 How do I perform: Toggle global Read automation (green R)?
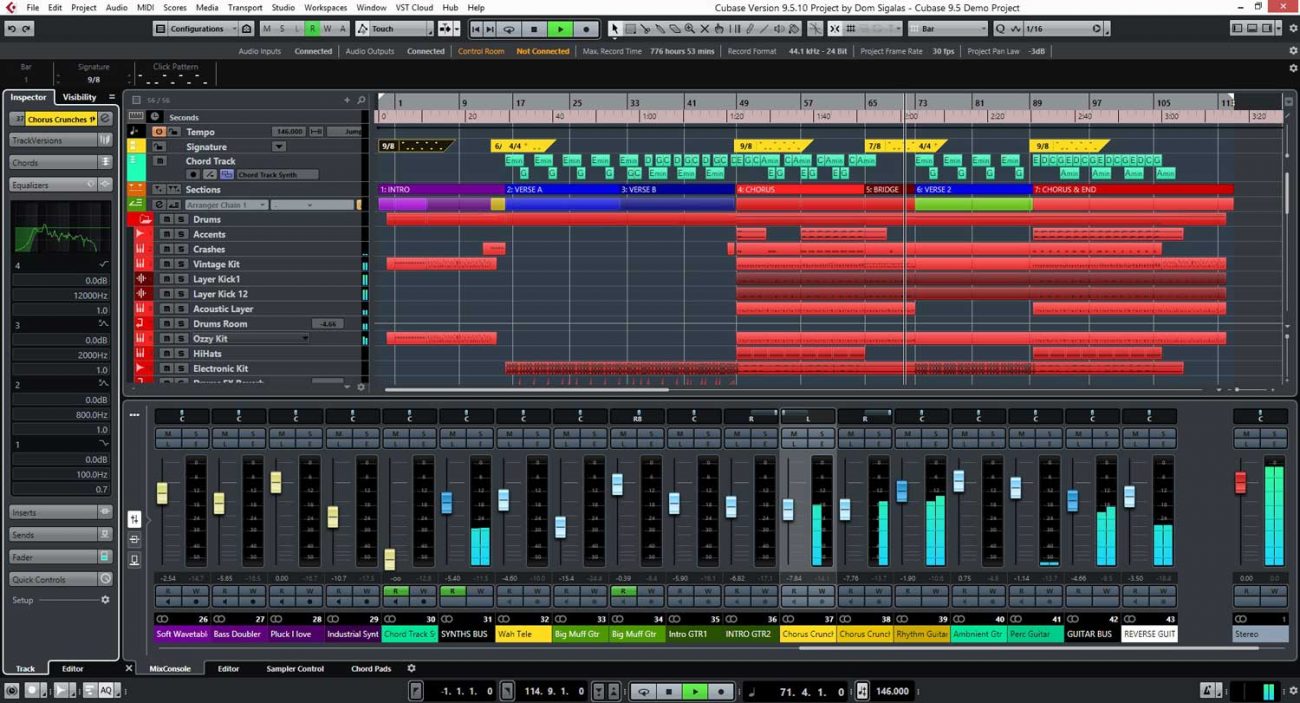coord(313,29)
